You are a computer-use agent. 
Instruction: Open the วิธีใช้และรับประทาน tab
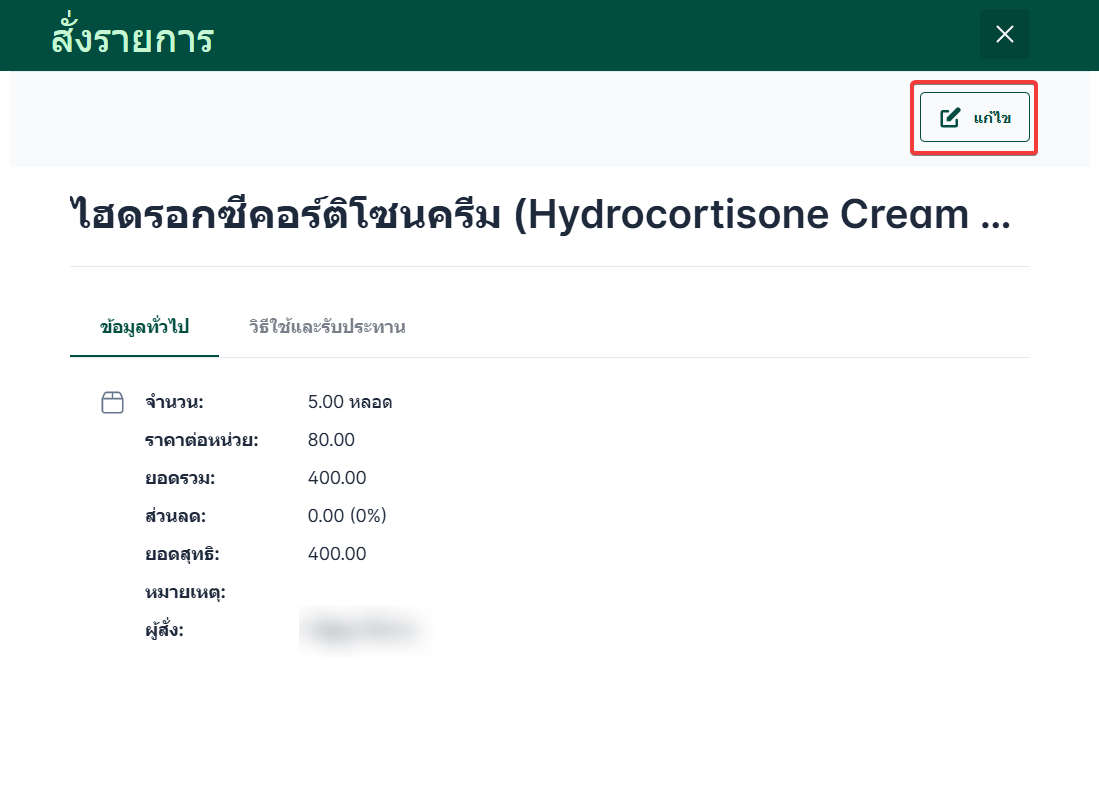327,327
